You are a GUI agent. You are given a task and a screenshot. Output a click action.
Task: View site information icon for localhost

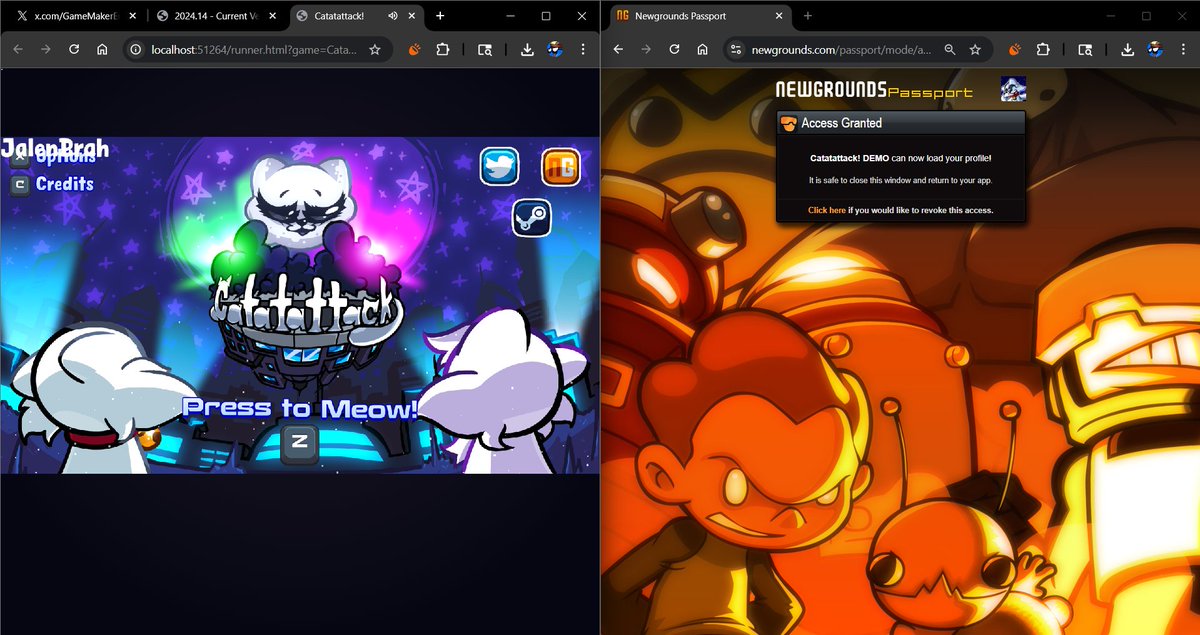pos(135,49)
